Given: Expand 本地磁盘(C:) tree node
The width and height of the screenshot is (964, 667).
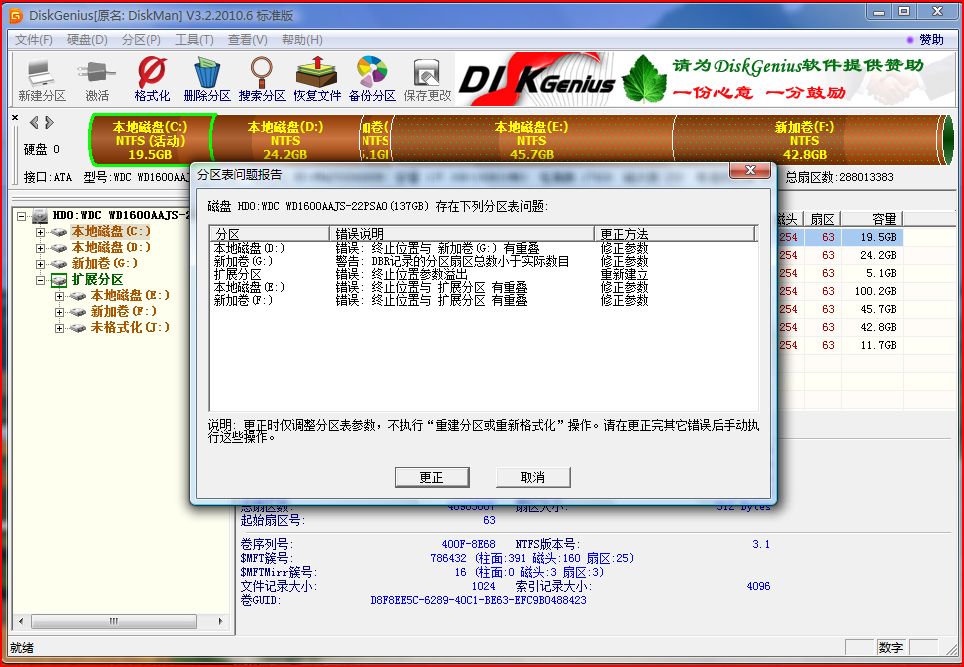Looking at the screenshot, I should click(x=41, y=232).
